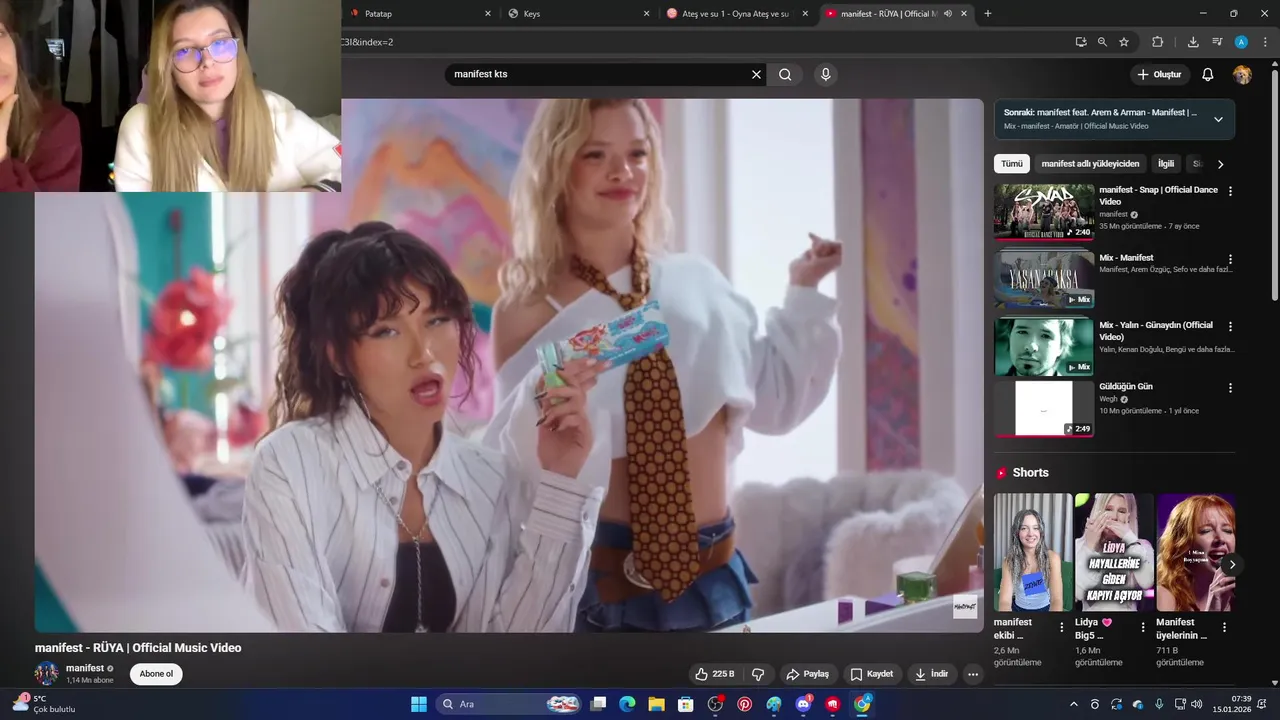Download the video with İndir
The width and height of the screenshot is (1280, 720).
(x=931, y=674)
